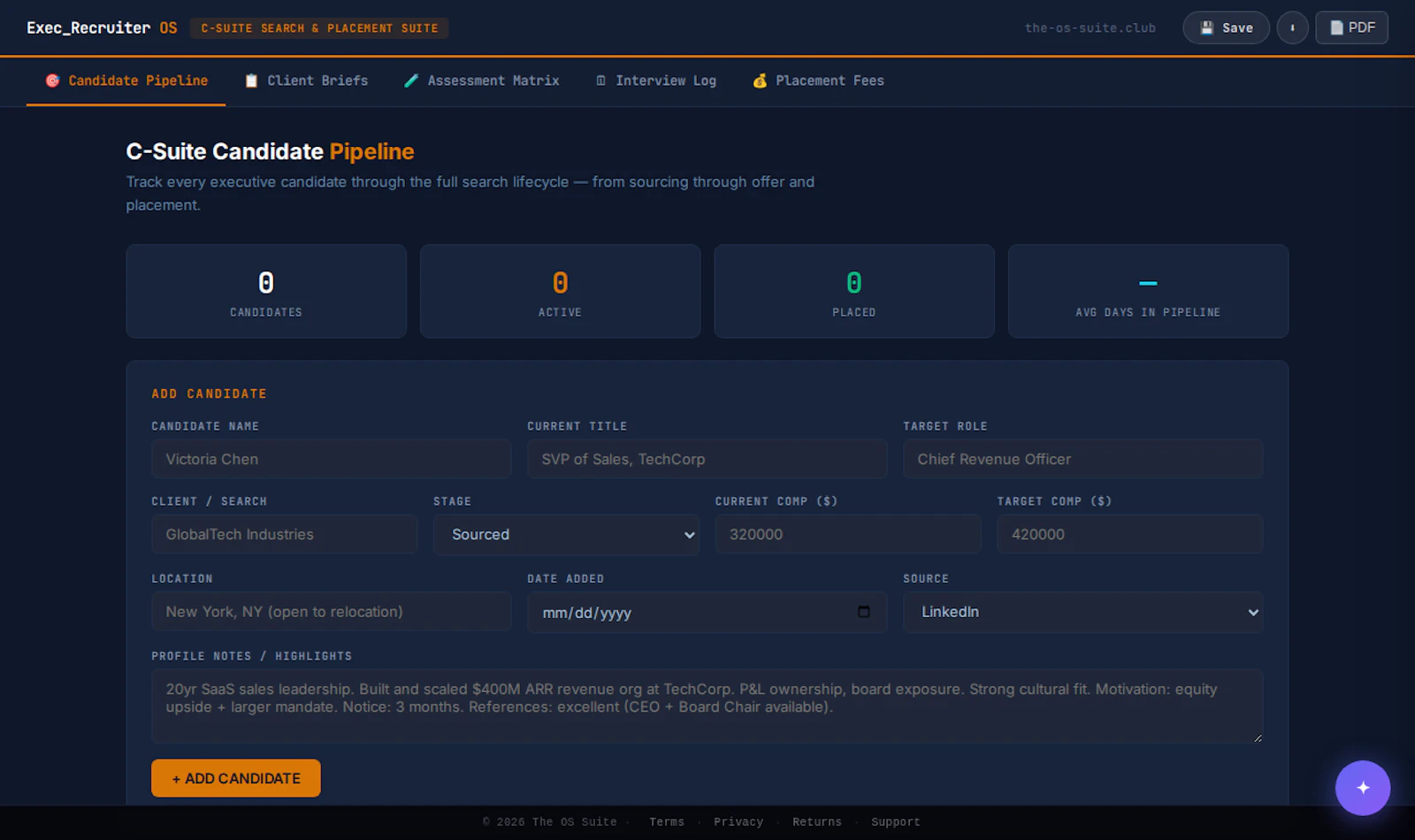Click the Candidate Name input field
Image resolution: width=1415 pixels, height=840 pixels.
click(x=332, y=459)
